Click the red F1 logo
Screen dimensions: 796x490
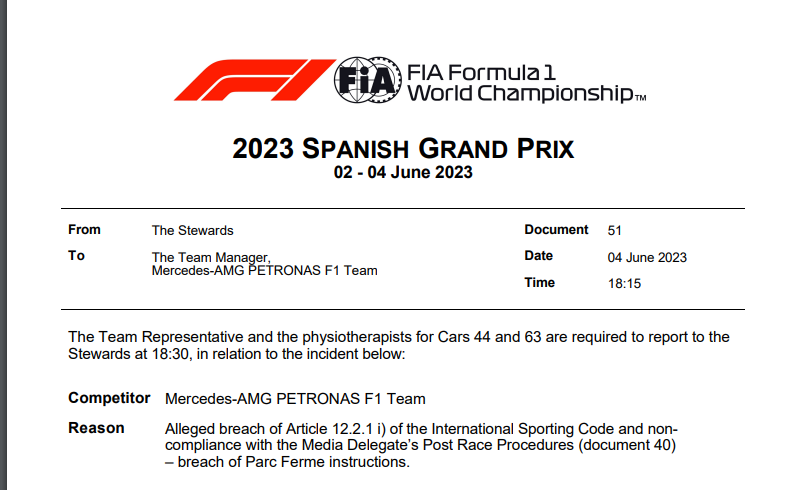pos(252,80)
